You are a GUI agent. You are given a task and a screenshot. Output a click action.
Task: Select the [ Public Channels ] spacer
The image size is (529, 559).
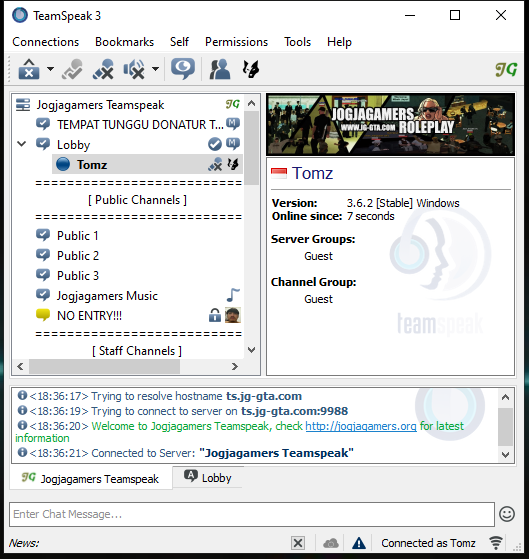pyautogui.click(x=137, y=200)
